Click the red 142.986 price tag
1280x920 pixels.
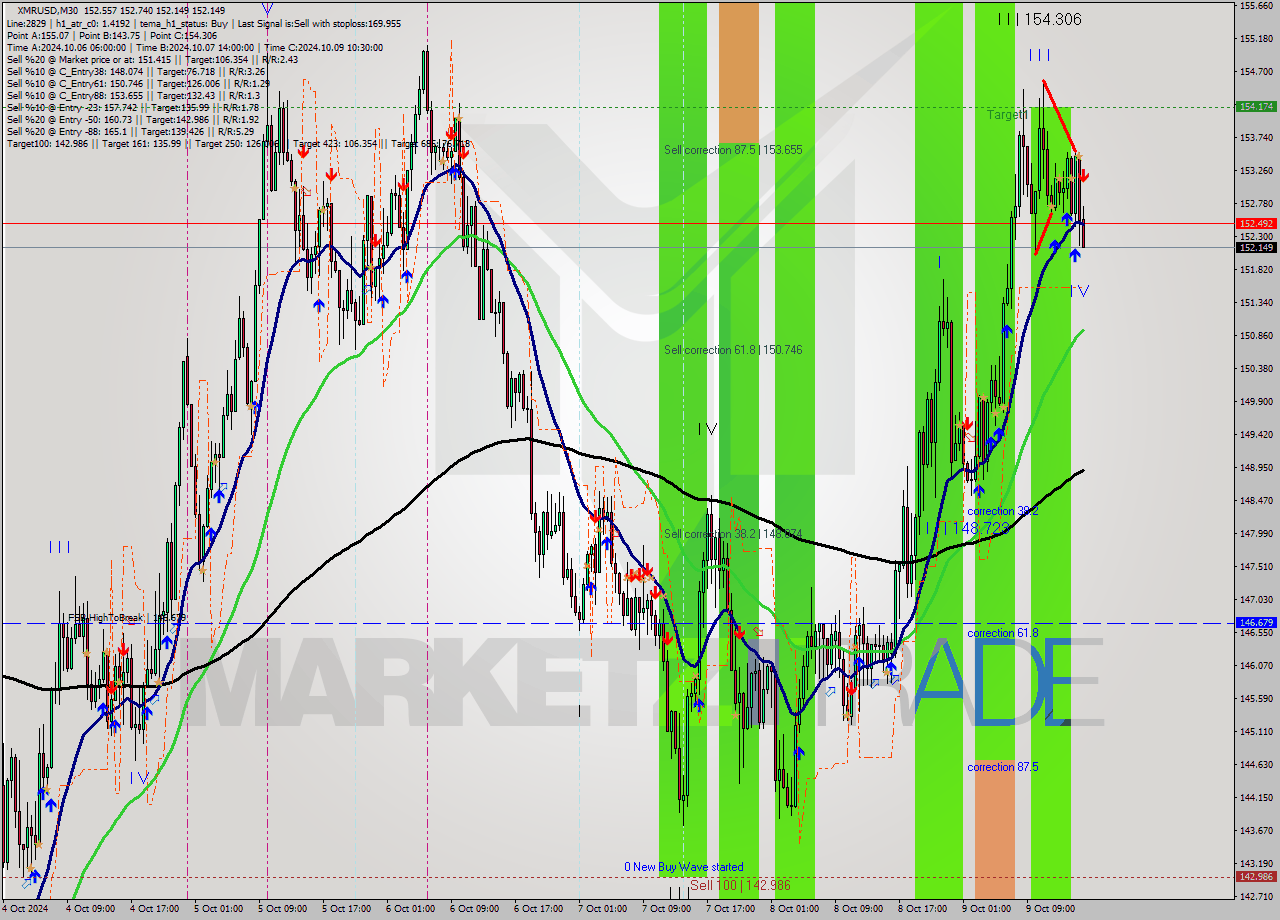[x=1256, y=877]
